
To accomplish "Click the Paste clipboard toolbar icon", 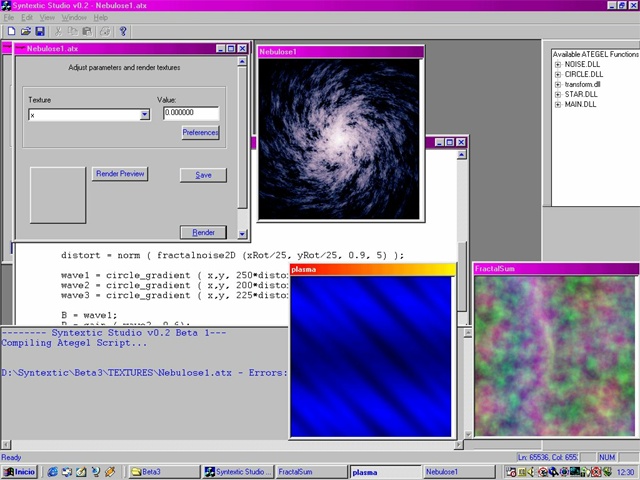I will 87,31.
